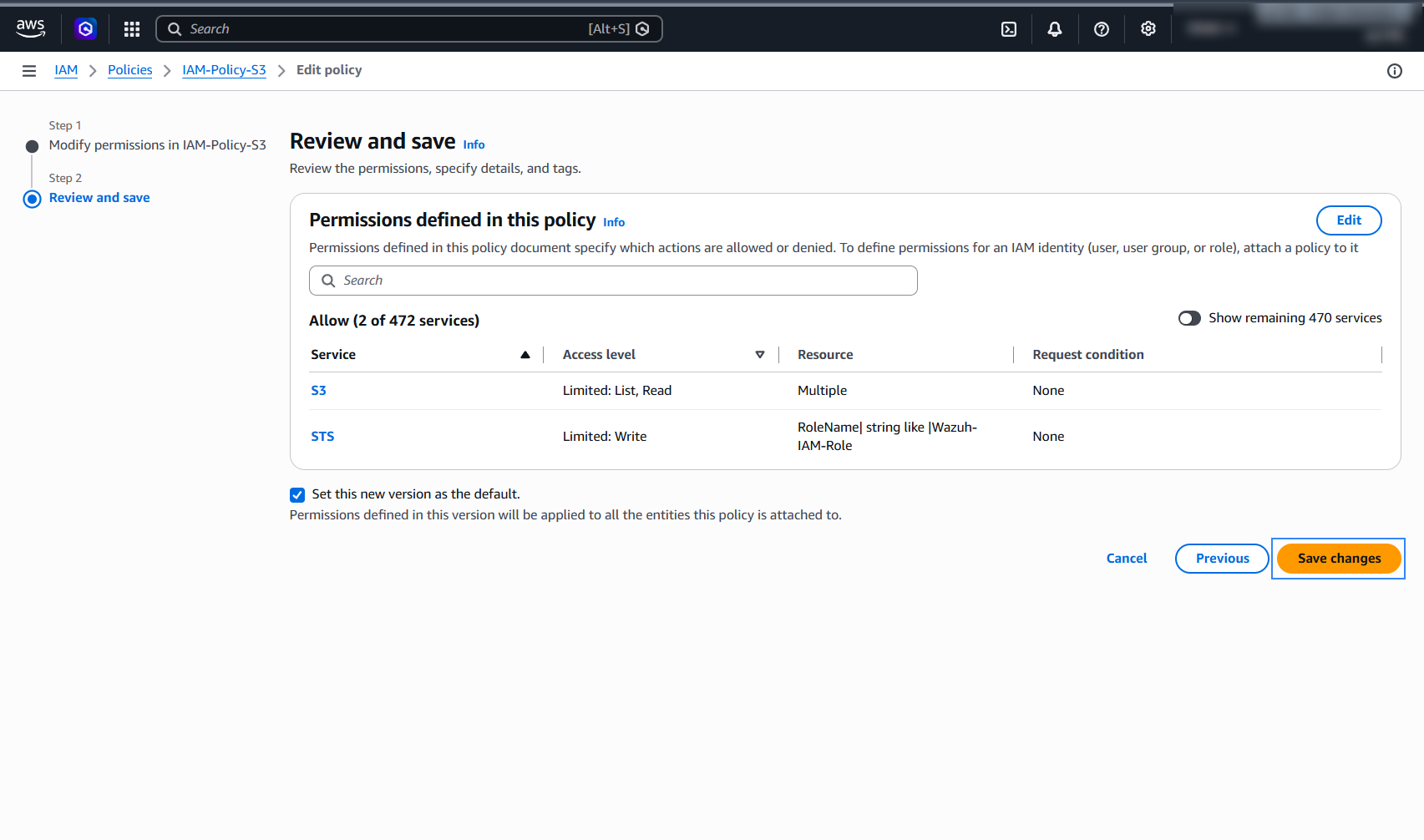The image size is (1424, 840).
Task: Focus the top AWS search field
Action: pos(409,29)
